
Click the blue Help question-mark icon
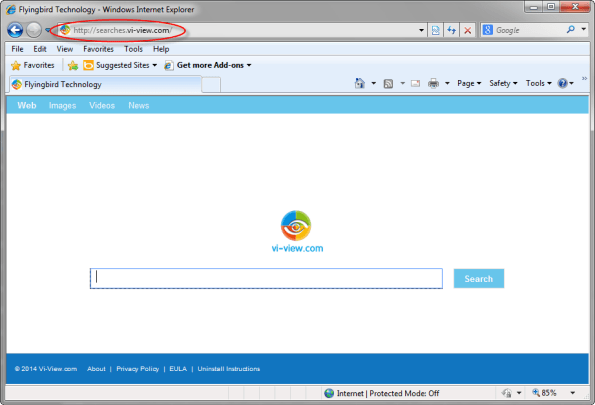pos(562,83)
